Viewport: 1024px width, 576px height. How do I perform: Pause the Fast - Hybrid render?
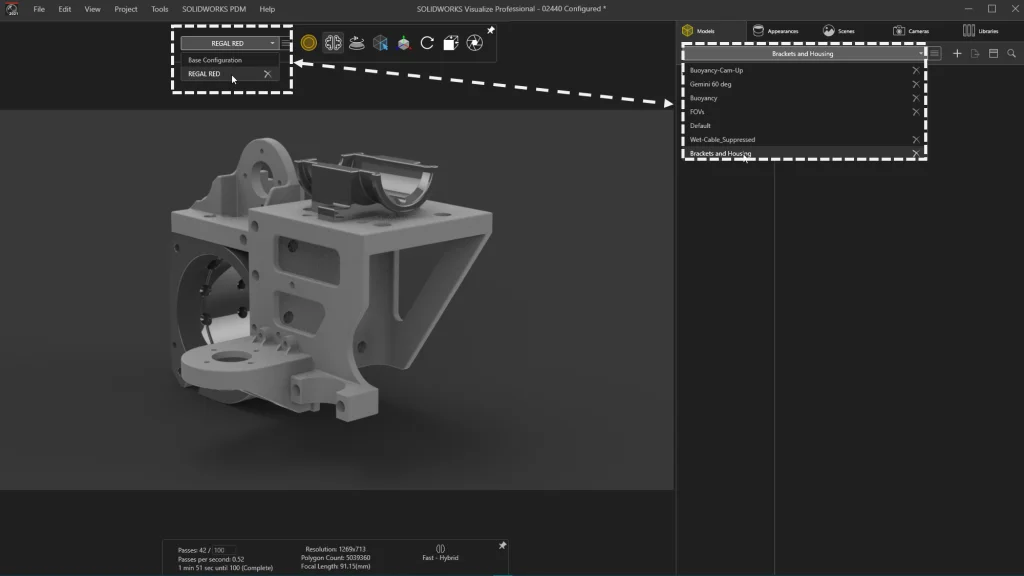click(x=441, y=548)
